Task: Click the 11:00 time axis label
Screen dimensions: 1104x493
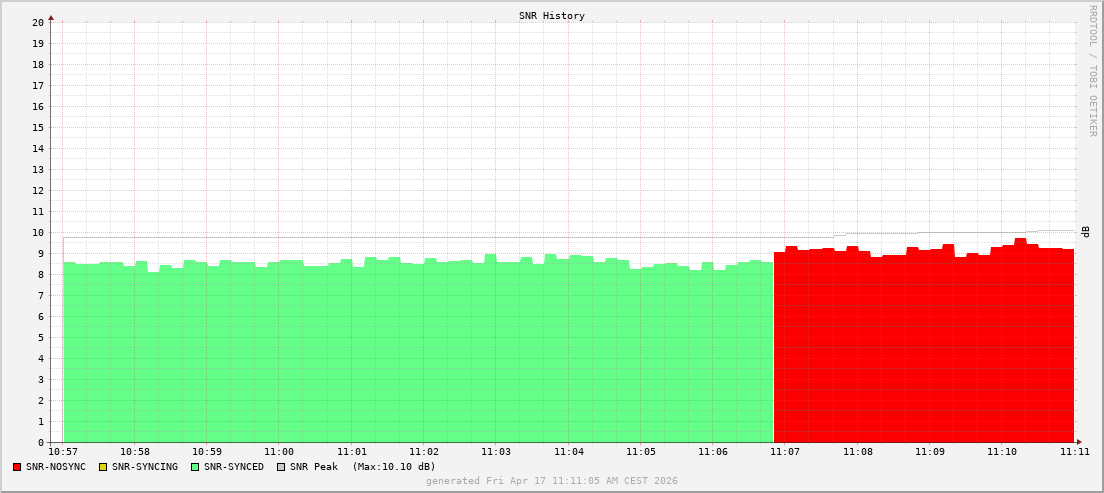Action: point(279,452)
